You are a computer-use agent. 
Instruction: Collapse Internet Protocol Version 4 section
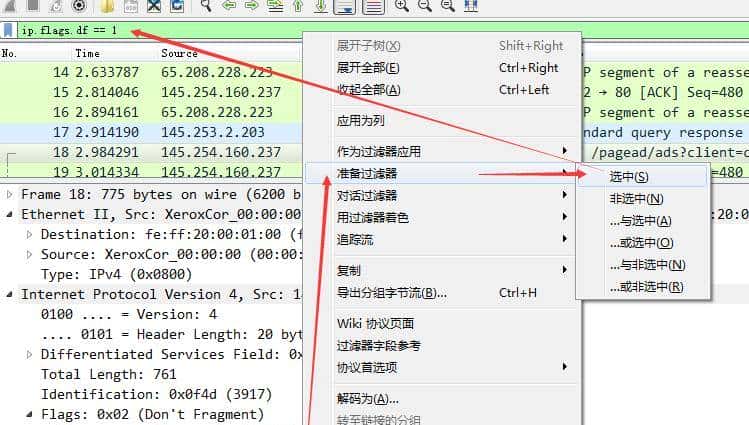pyautogui.click(x=10, y=295)
